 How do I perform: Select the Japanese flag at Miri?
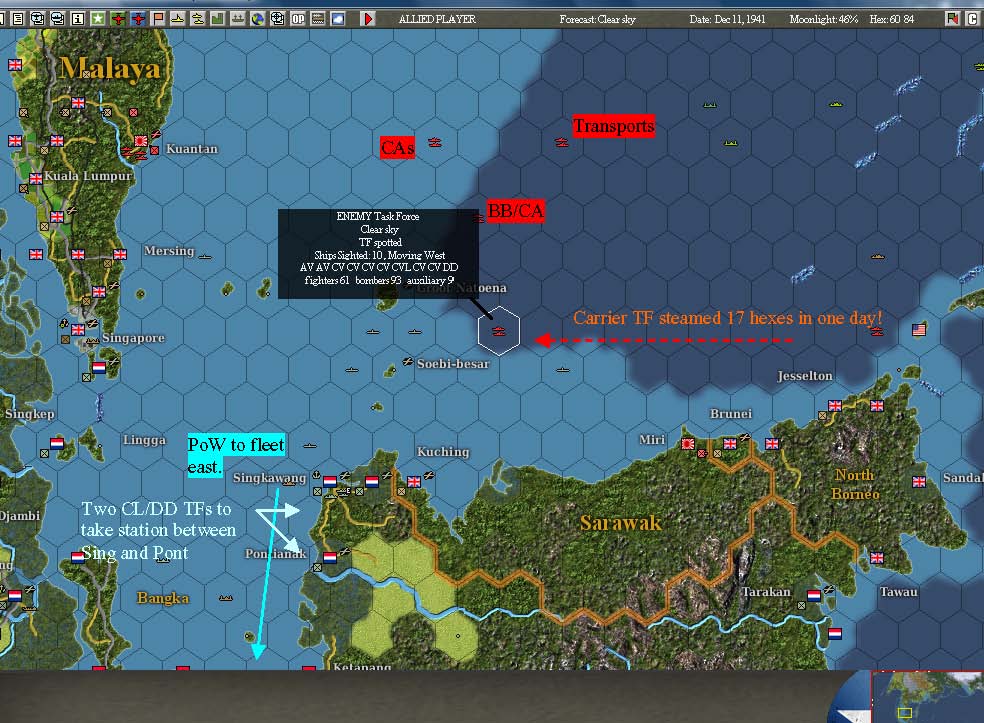click(688, 444)
